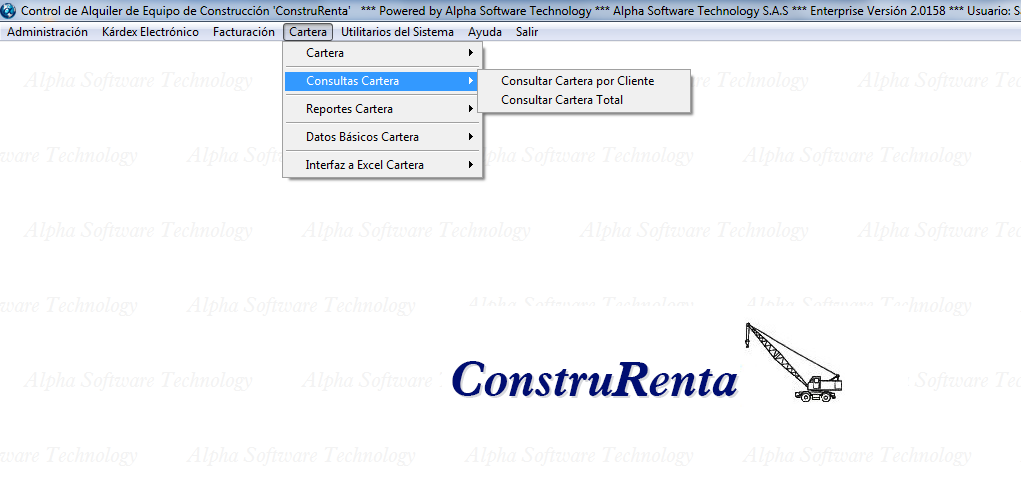Open the Utilitarios del Sistema menu

click(397, 32)
